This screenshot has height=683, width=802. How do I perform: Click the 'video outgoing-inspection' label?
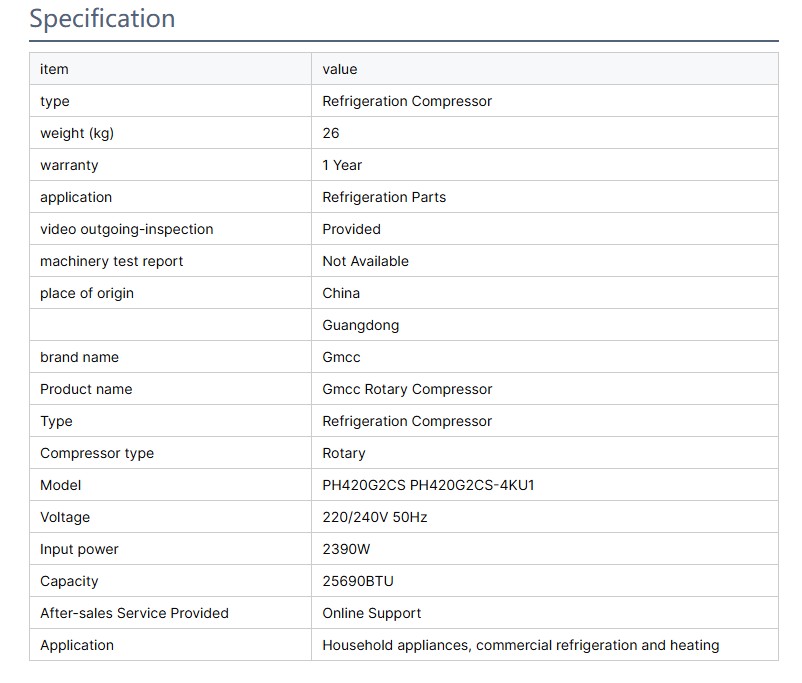(x=126, y=229)
